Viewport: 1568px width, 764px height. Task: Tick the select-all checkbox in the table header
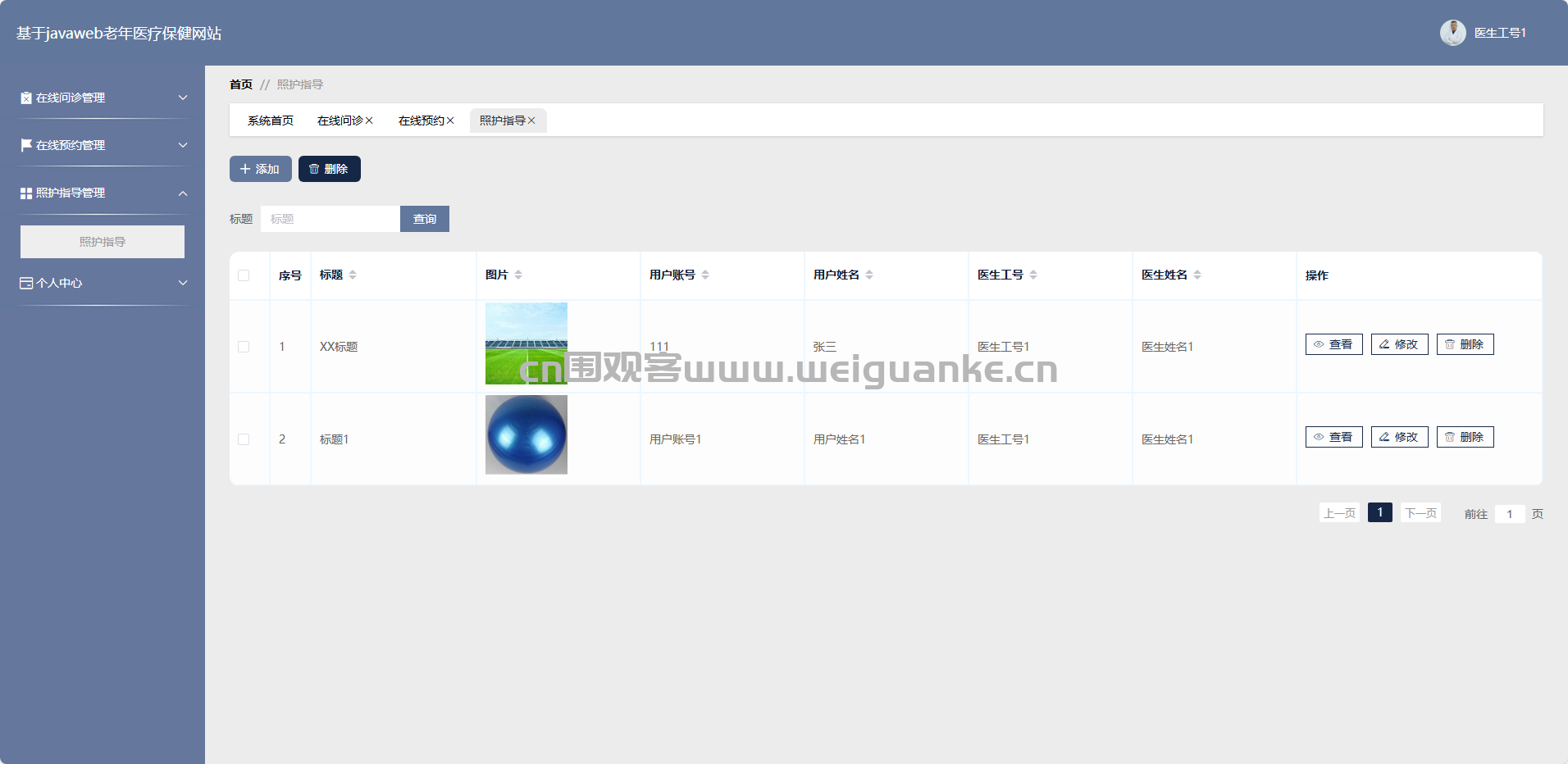[x=244, y=275]
